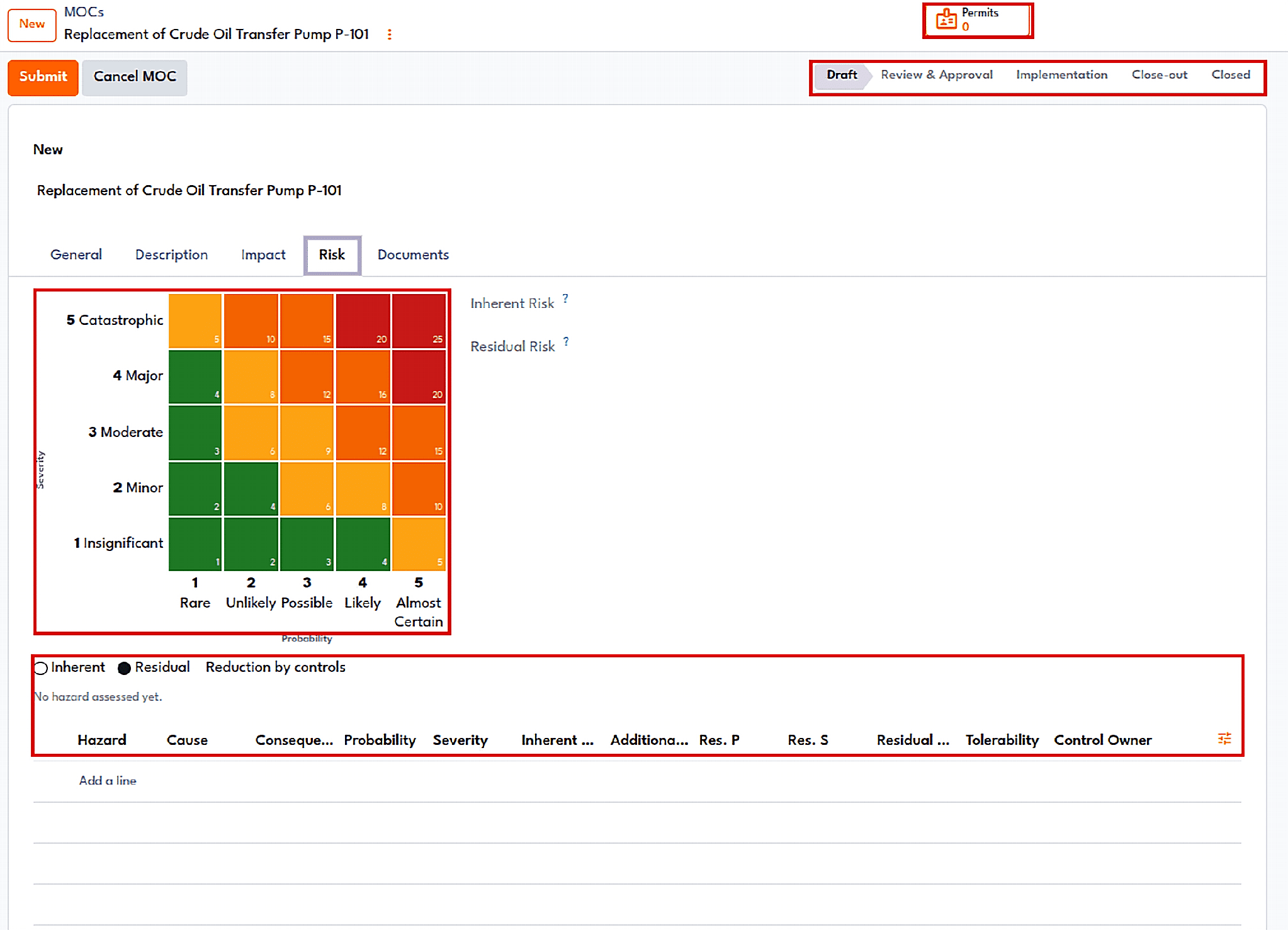Click the 'Almost Certain' probability label
Image resolution: width=1288 pixels, height=930 pixels.
tap(418, 612)
